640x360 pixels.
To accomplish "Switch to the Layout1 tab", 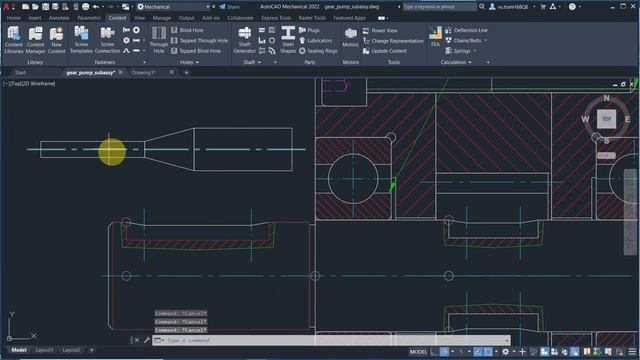I will coord(44,350).
